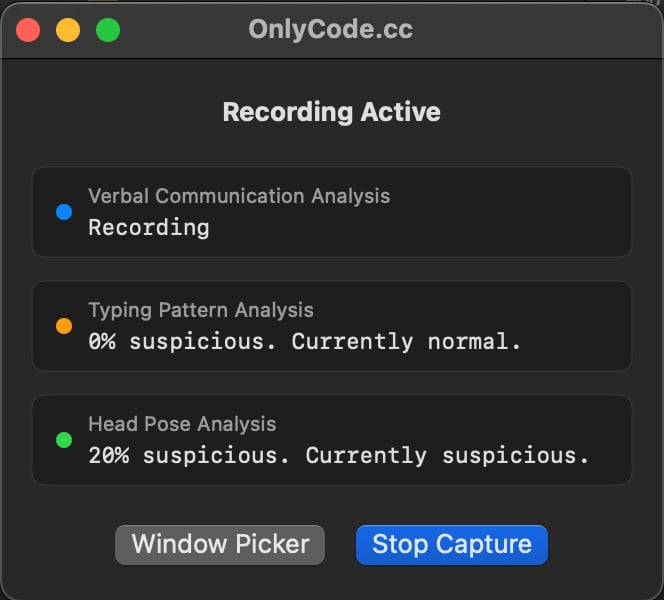Screen dimensions: 664x600
Task: Select the Head Pose Analysis label
Action: click(x=182, y=424)
